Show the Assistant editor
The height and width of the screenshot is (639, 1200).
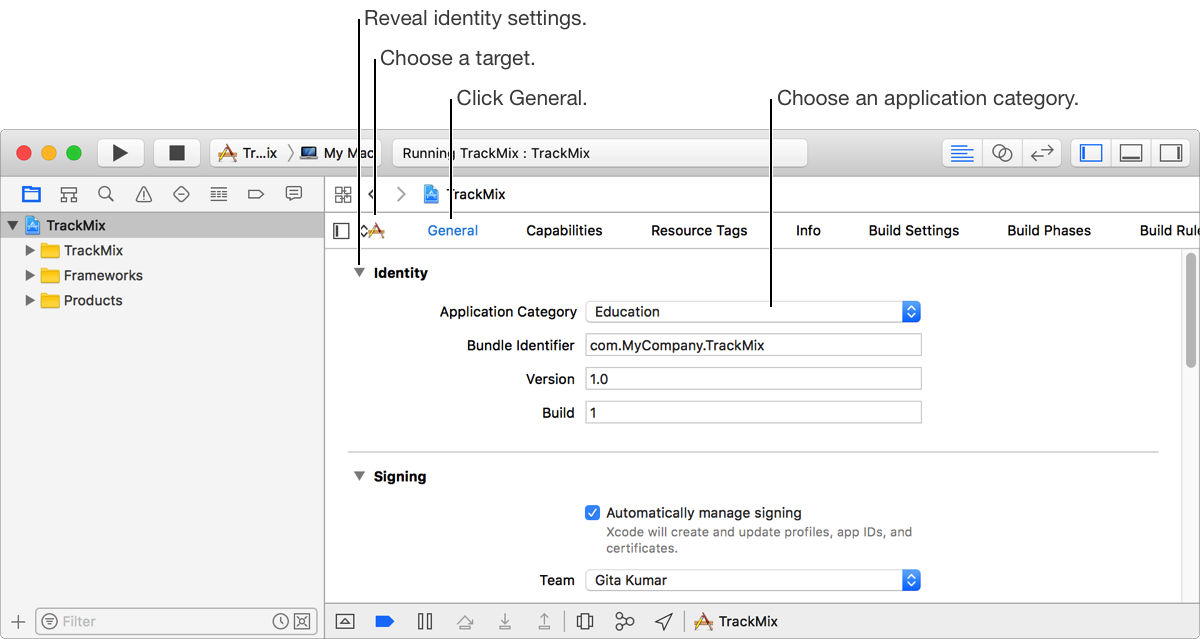coord(1002,153)
